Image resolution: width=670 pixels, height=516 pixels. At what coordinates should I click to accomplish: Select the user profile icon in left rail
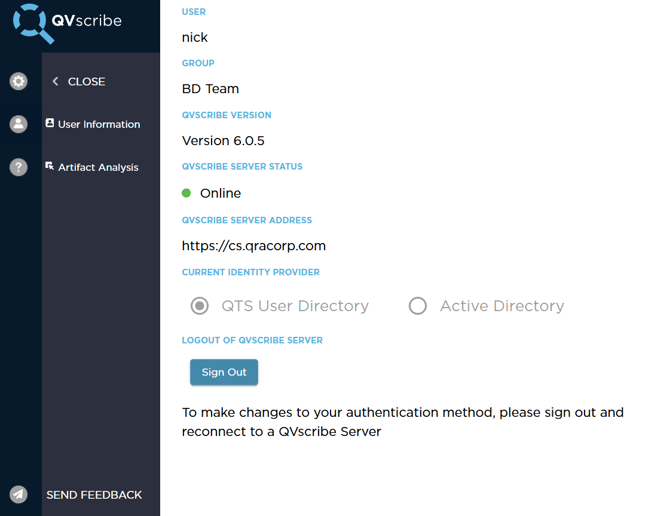pos(18,124)
